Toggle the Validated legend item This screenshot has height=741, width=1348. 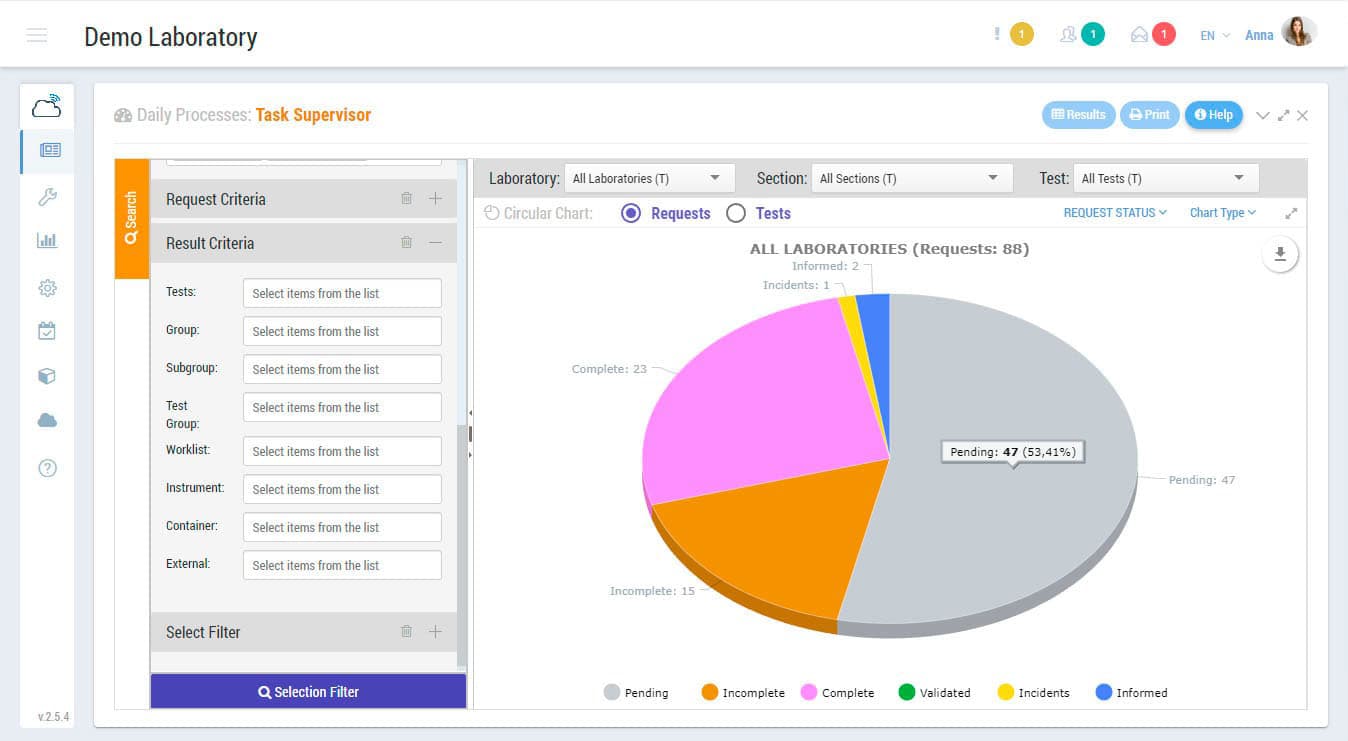tap(934, 692)
